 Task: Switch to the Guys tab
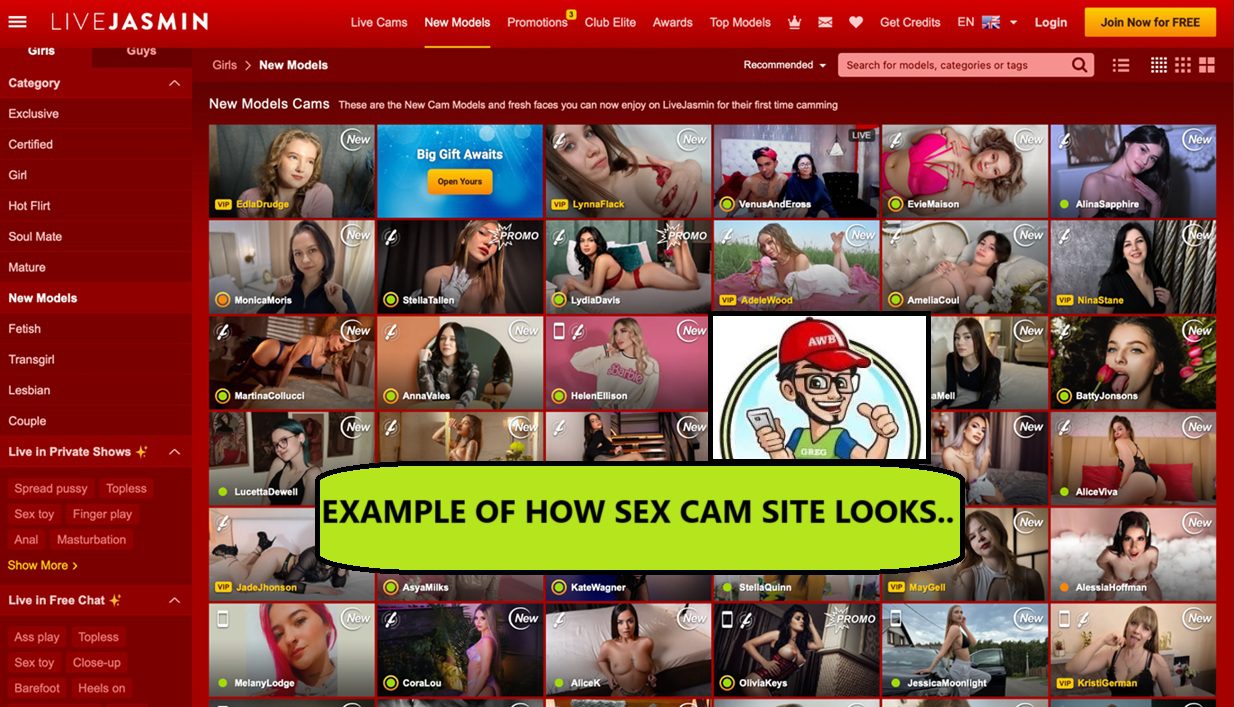click(x=141, y=51)
